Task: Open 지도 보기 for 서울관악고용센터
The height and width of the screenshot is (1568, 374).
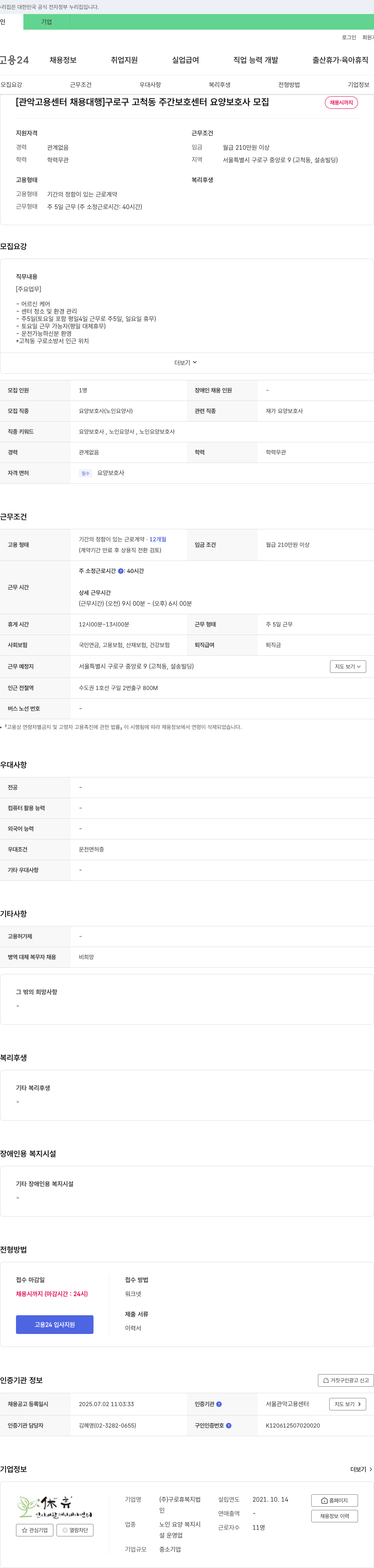Action: coord(348,1404)
